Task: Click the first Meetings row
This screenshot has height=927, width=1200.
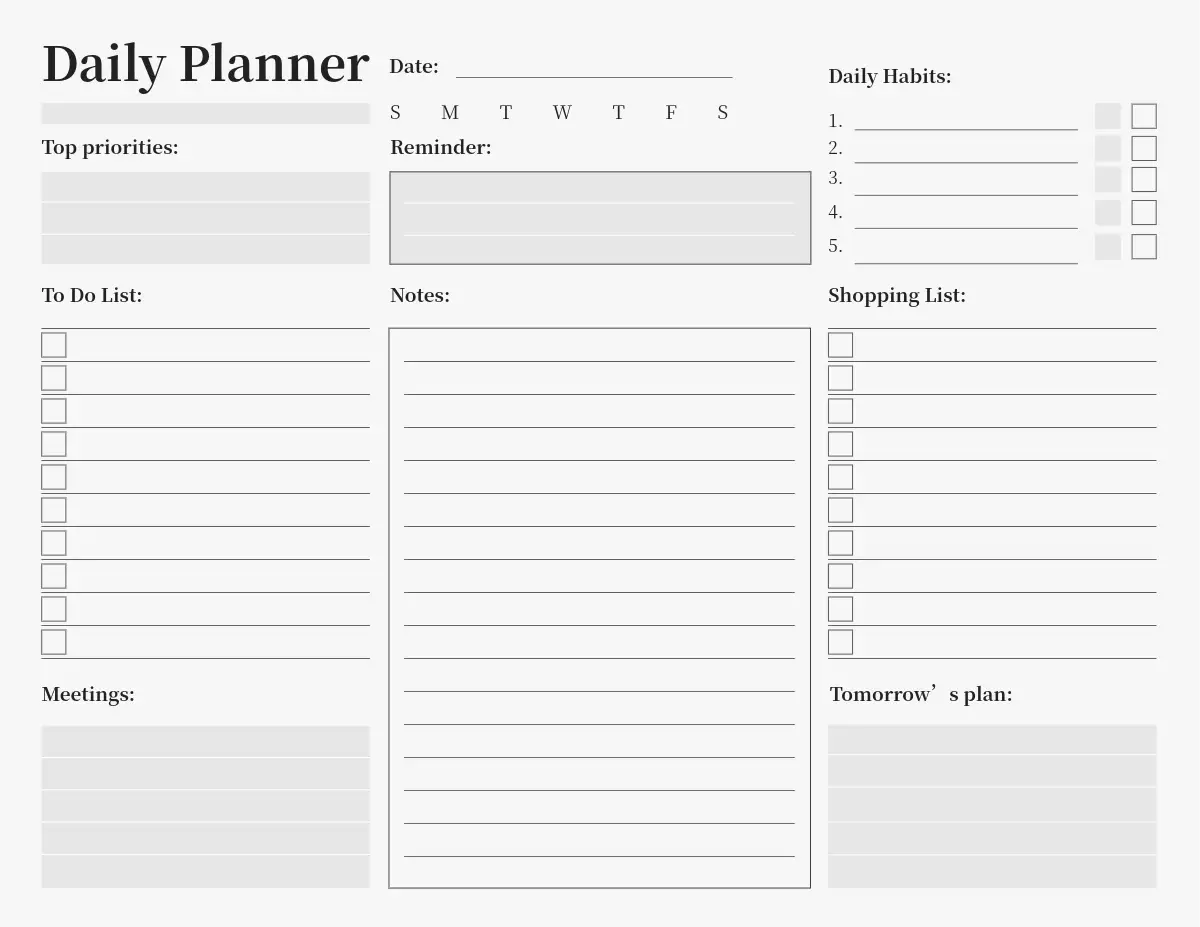Action: (x=205, y=742)
